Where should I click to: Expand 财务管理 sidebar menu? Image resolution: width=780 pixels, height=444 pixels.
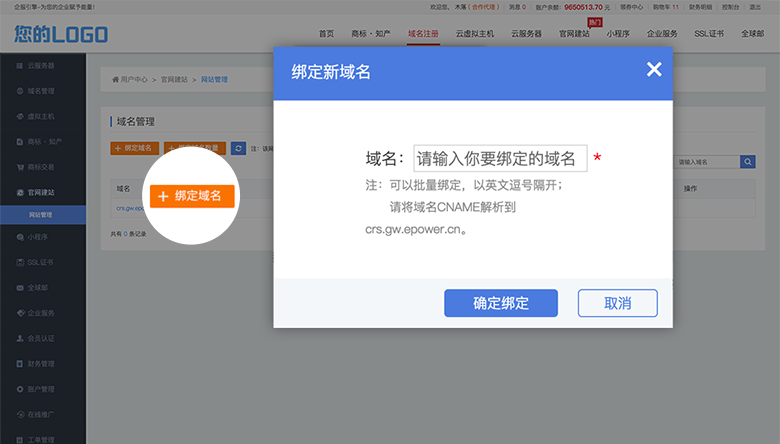(42, 363)
